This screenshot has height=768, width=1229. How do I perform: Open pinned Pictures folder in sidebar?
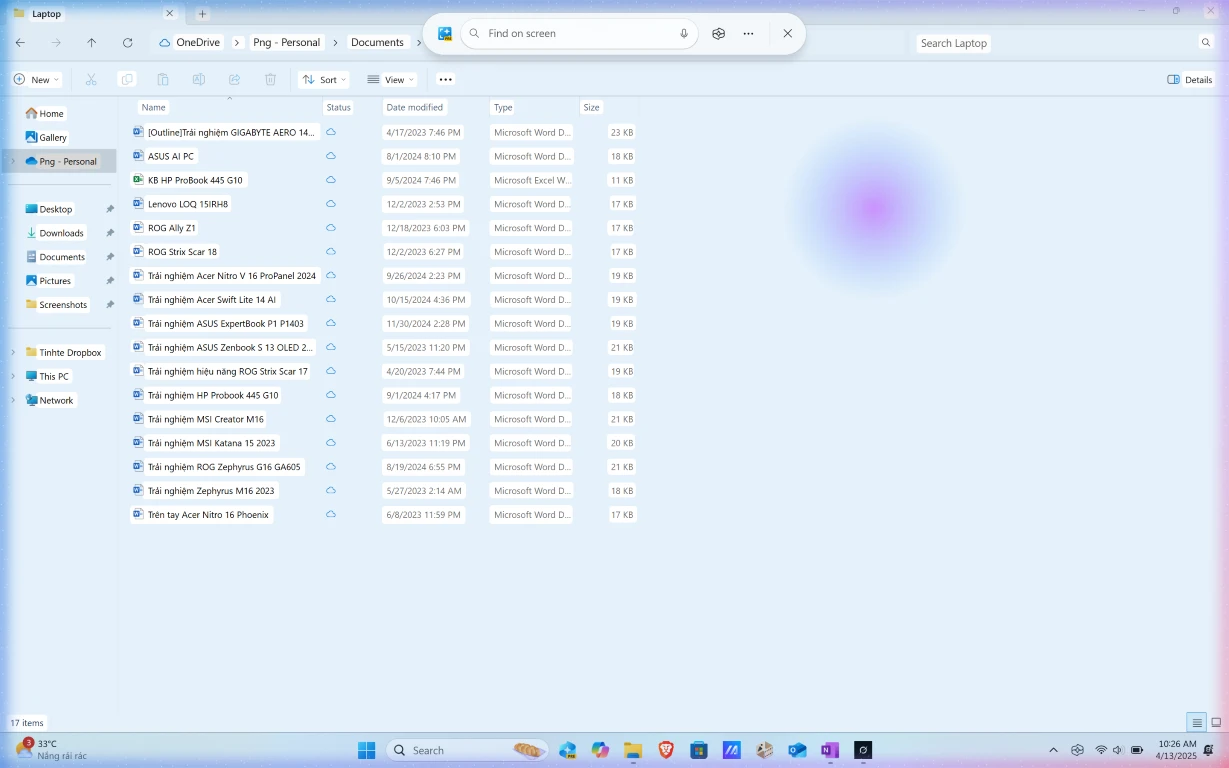click(x=55, y=281)
